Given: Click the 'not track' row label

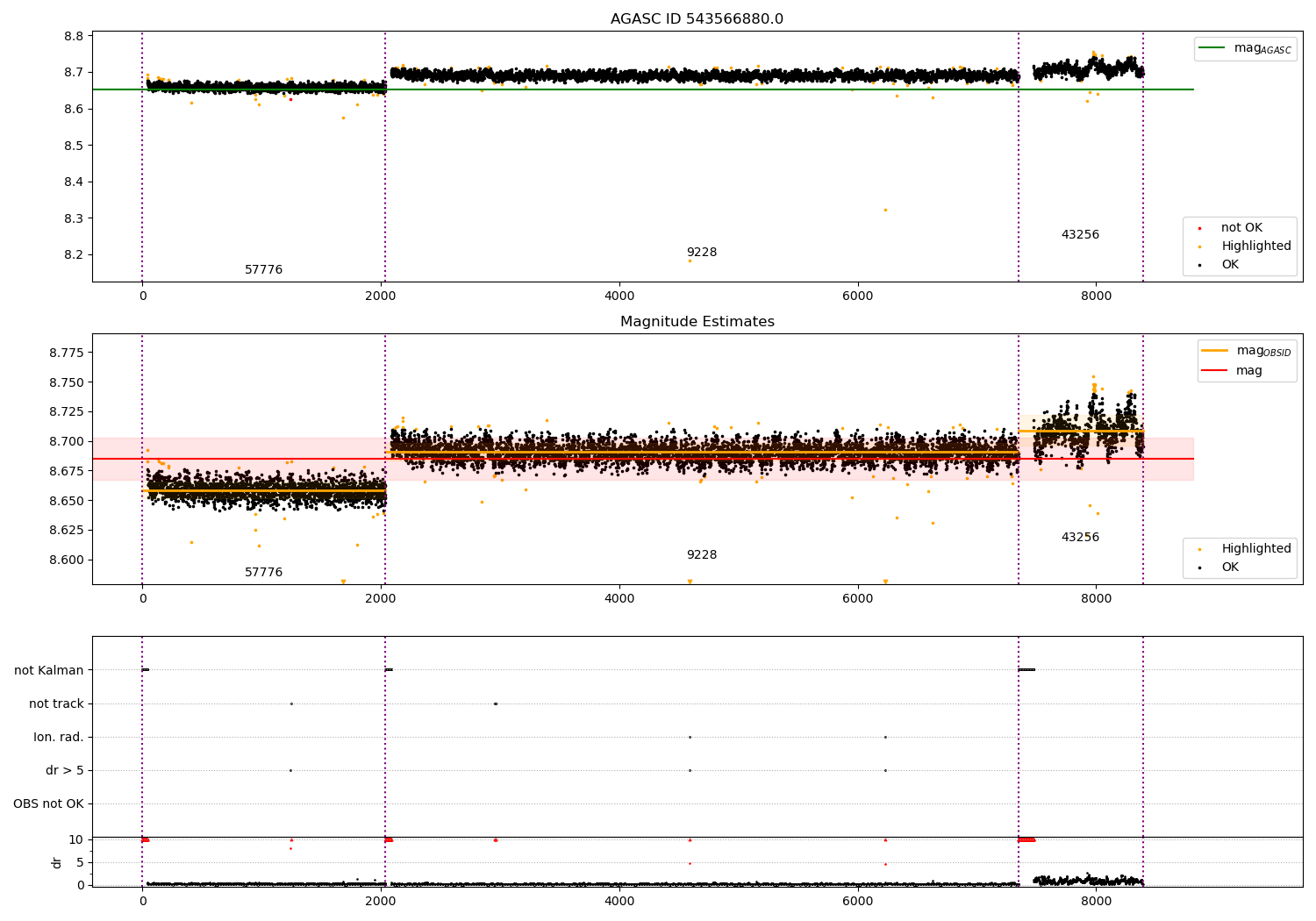Looking at the screenshot, I should coord(56,704).
